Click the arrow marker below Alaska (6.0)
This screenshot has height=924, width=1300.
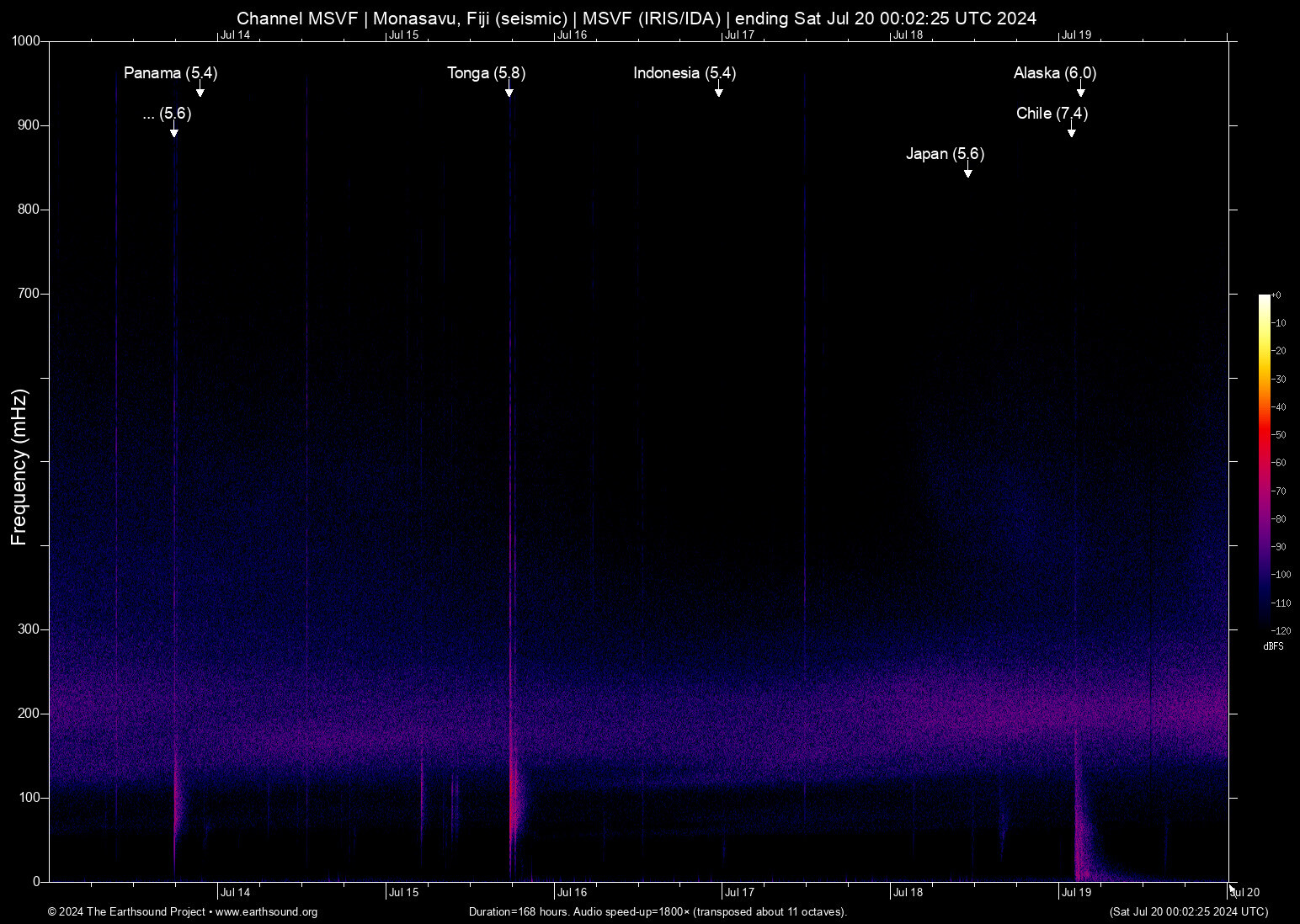tap(1081, 91)
